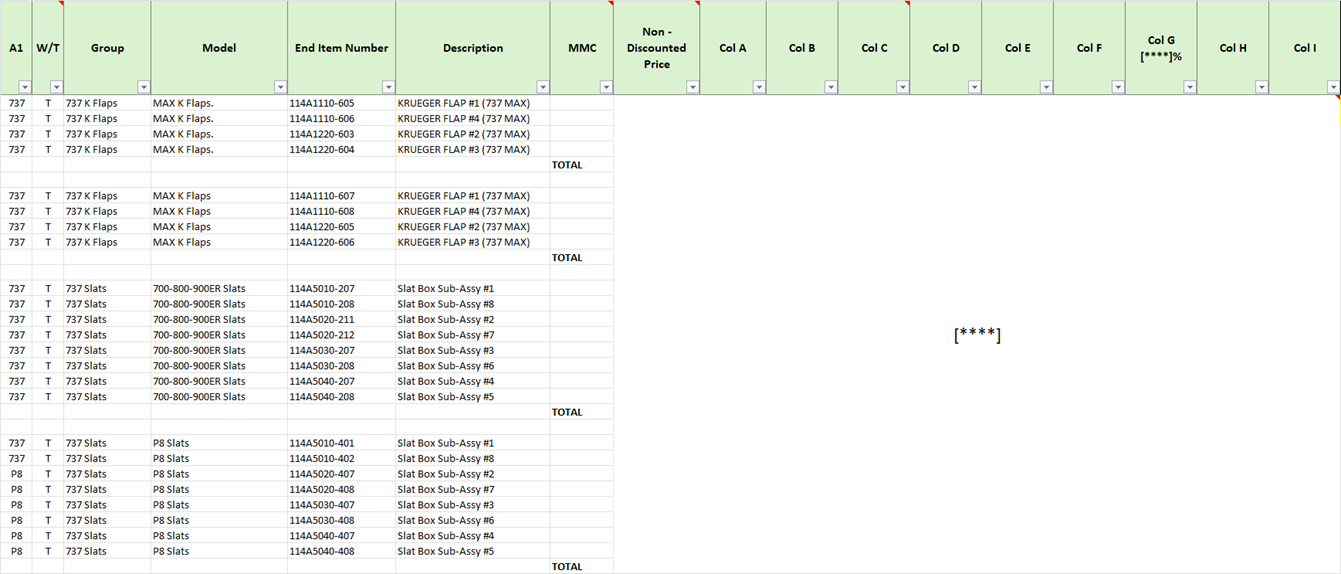Select the Description header cell
Image resolution: width=1341 pixels, height=574 pixels.
(x=472, y=47)
